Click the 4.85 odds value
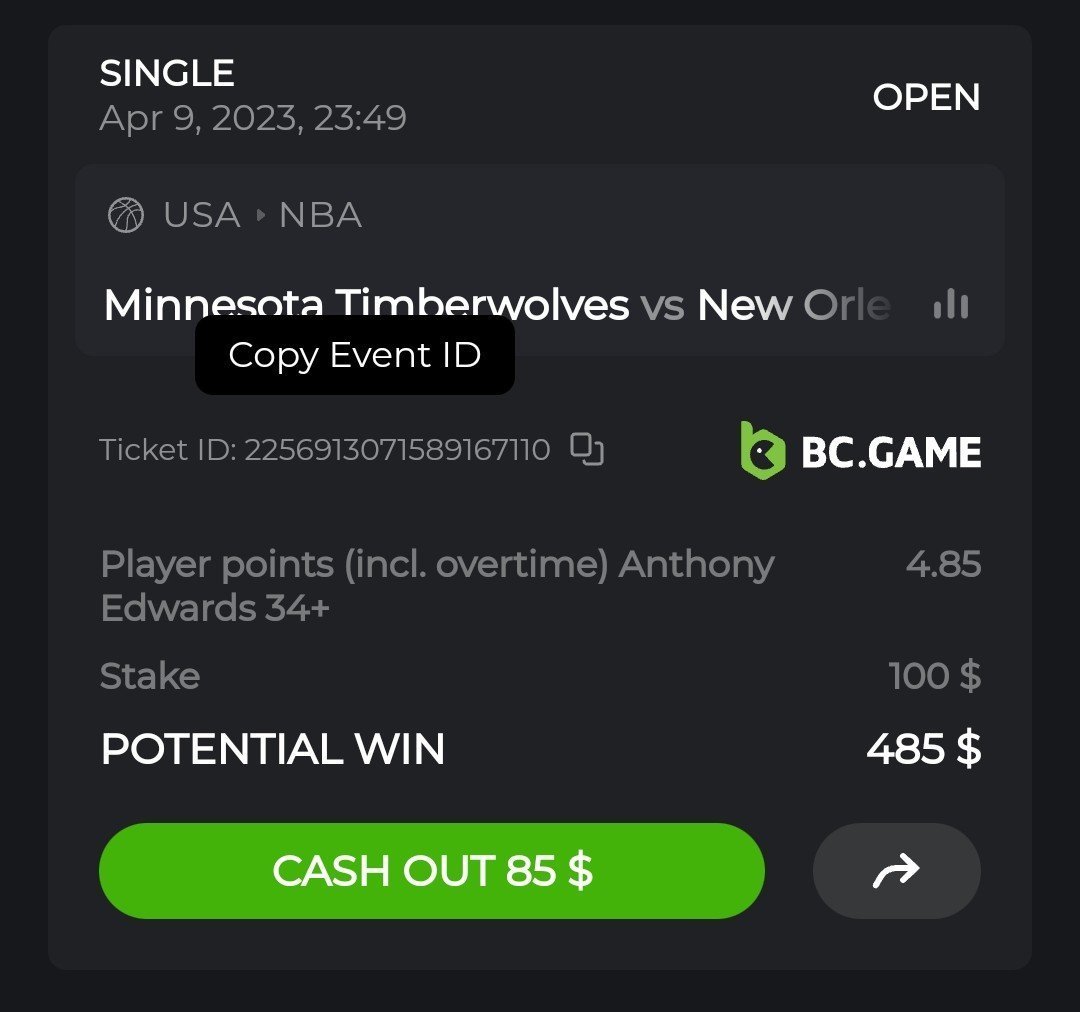Viewport: 1080px width, 1012px height. click(x=943, y=564)
